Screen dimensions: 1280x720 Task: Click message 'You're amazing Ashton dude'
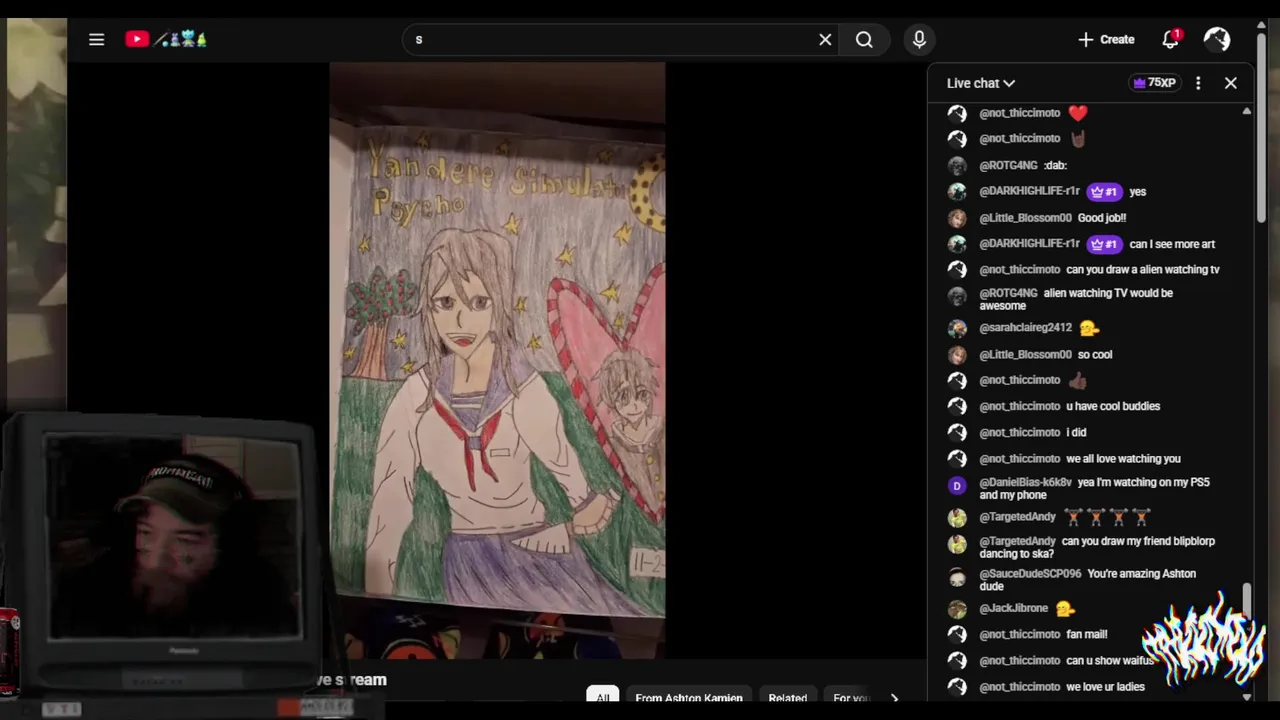click(x=1088, y=580)
